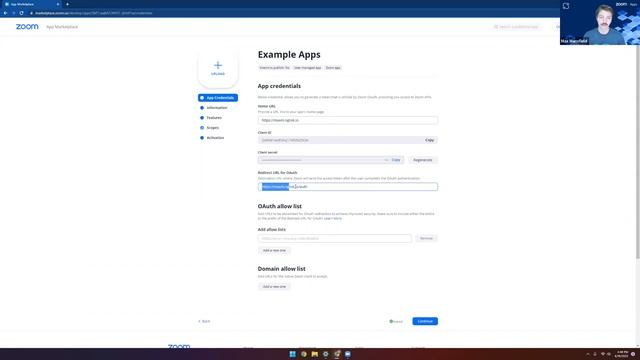Click the Upload plus icon for app image
This screenshot has width=640, height=360.
click(218, 65)
